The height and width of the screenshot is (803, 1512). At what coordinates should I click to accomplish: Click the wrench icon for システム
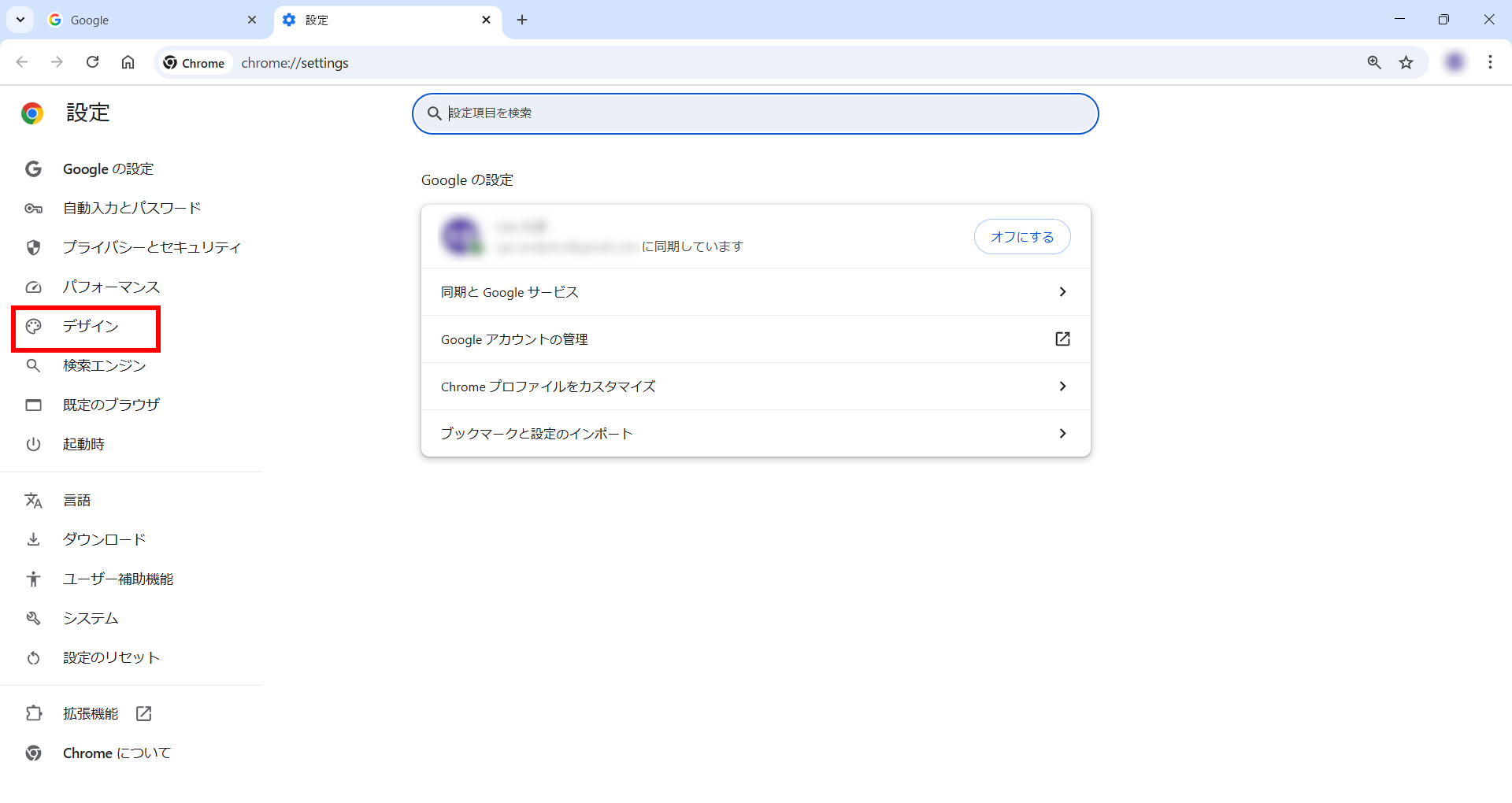point(33,619)
